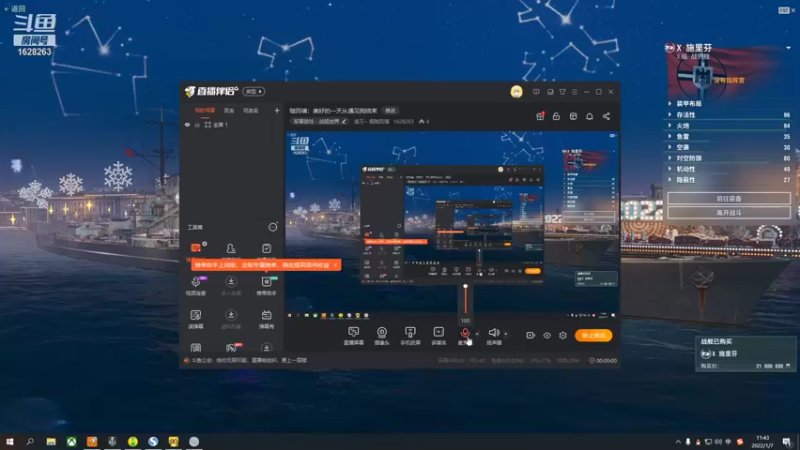
Task: Switch to the second scene tab
Action: click(x=229, y=110)
